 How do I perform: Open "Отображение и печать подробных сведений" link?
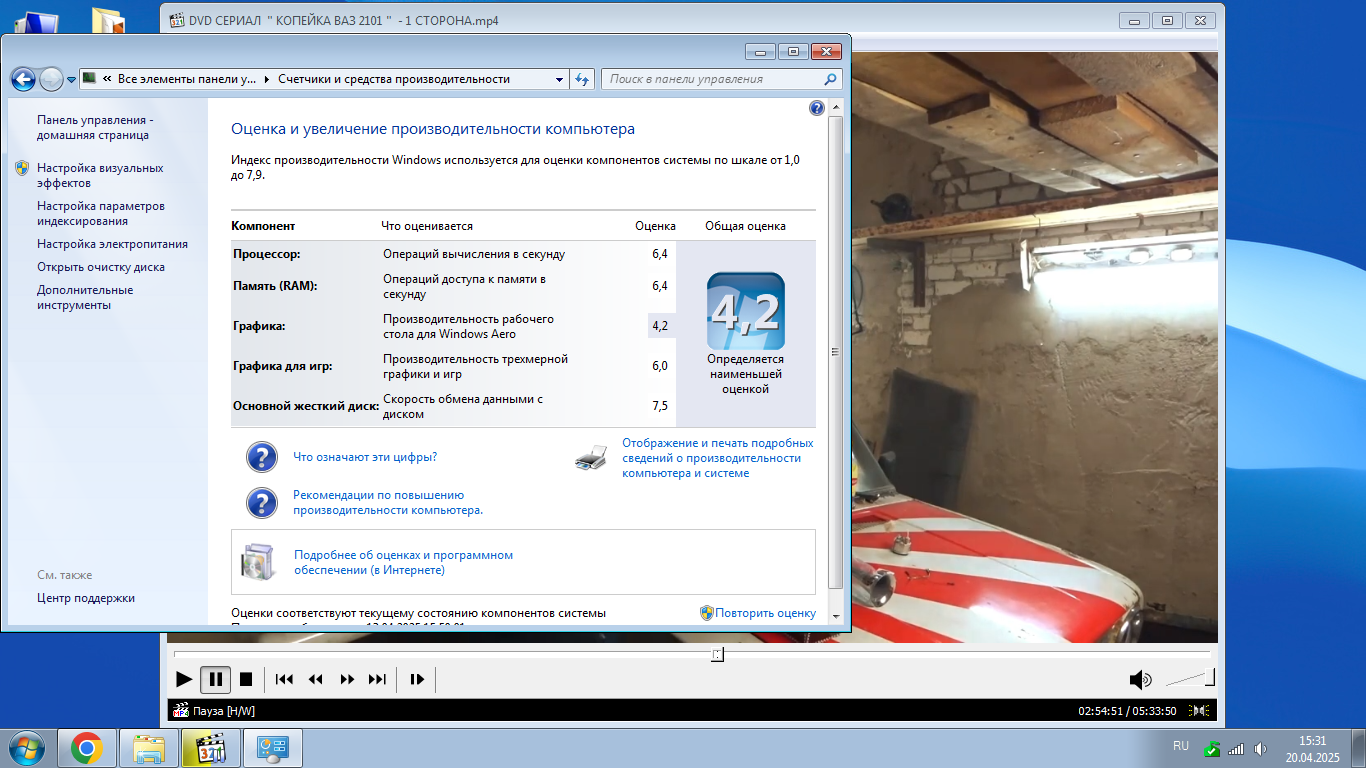click(x=718, y=458)
